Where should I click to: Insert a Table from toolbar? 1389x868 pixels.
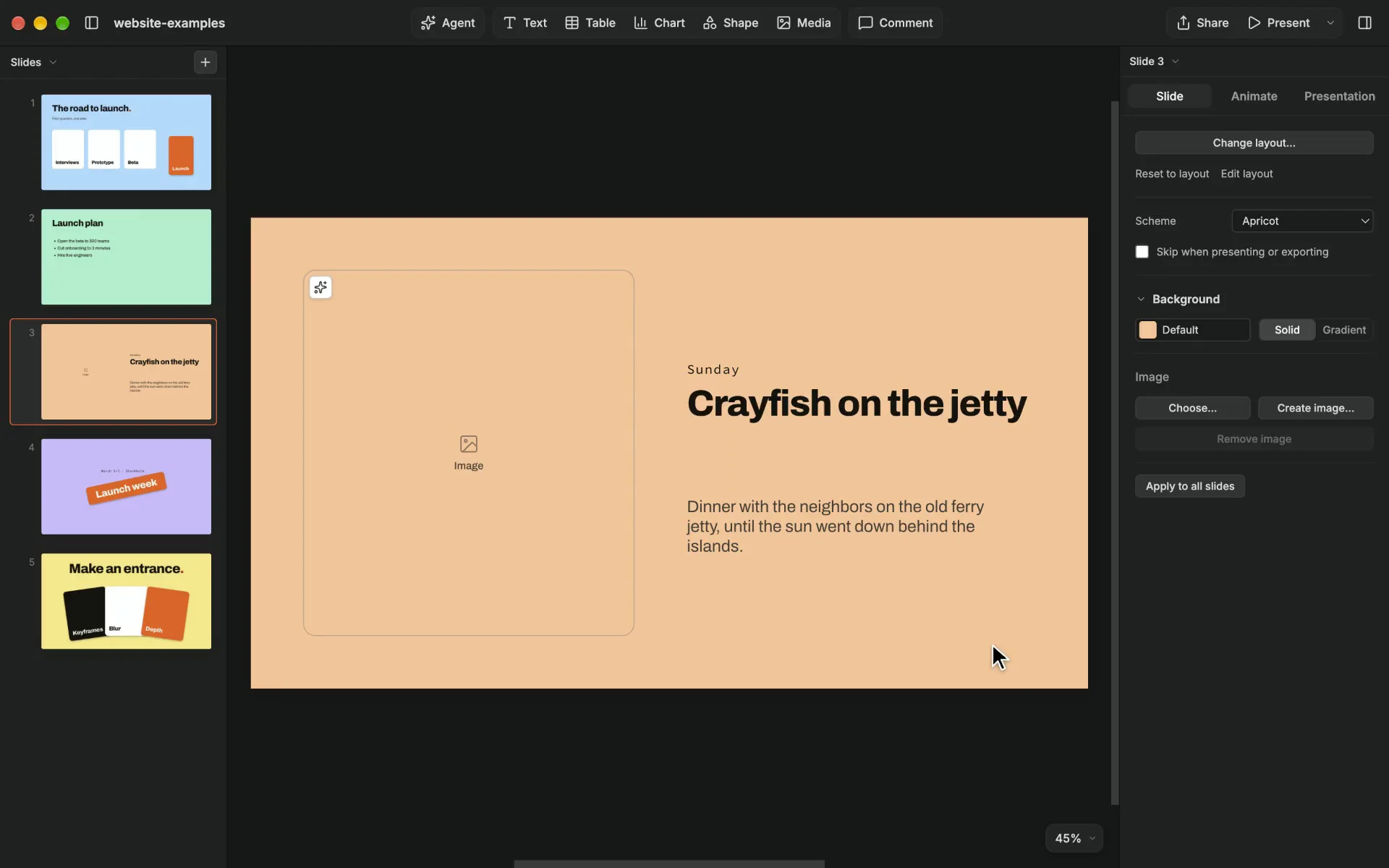590,22
